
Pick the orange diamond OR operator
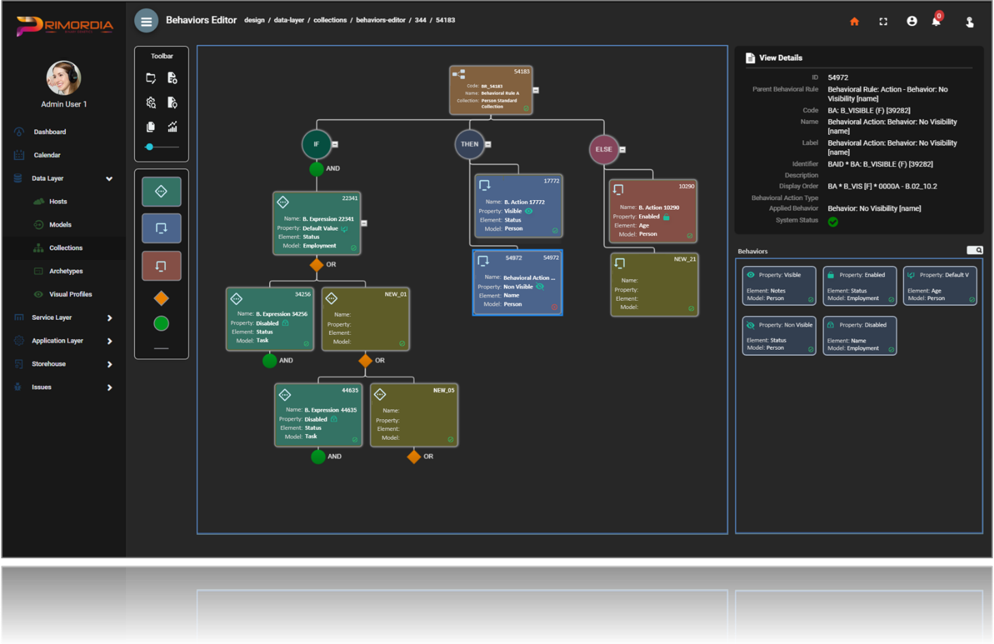click(161, 298)
